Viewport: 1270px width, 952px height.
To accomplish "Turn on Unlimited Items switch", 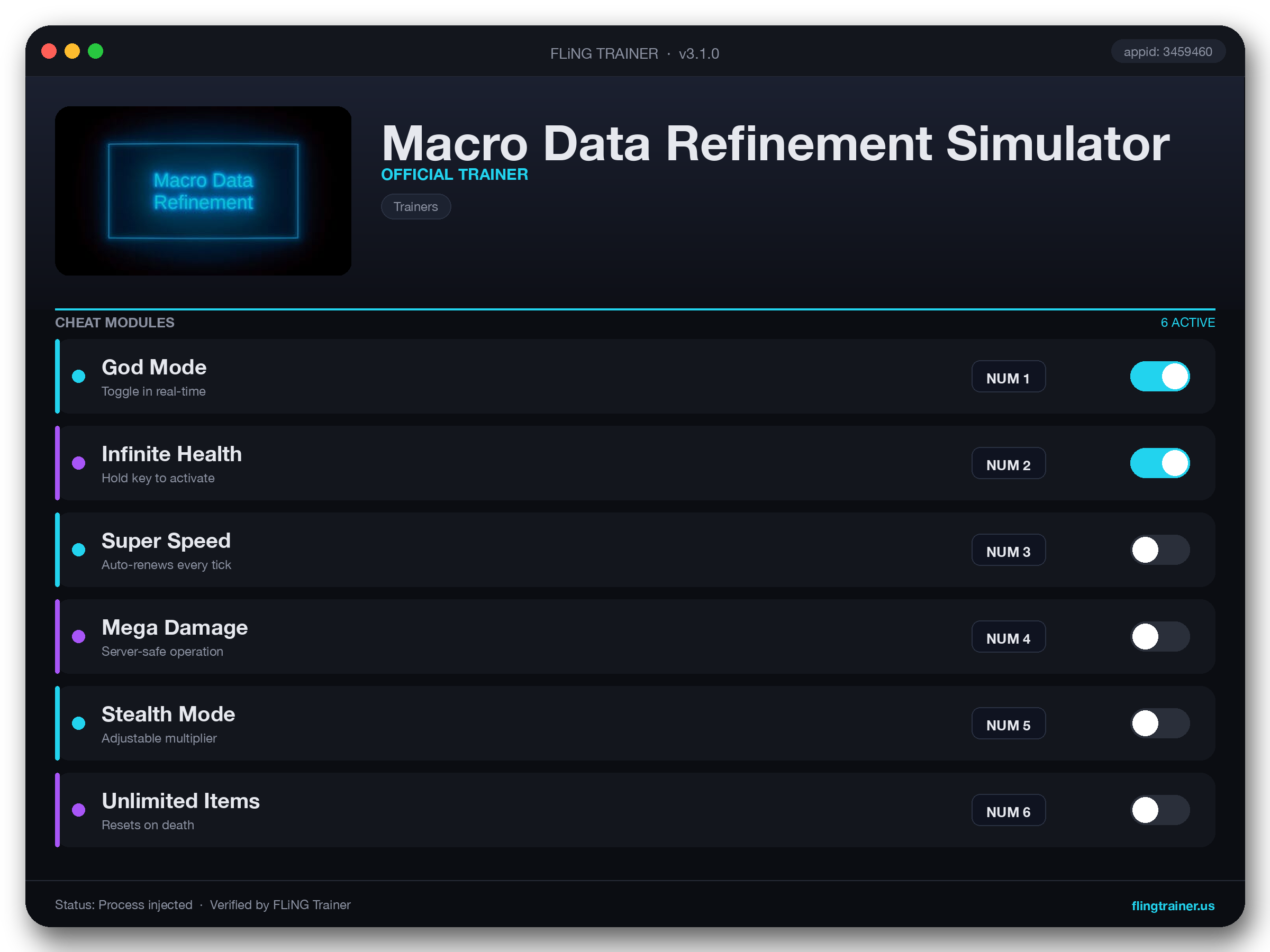I will (x=1160, y=810).
